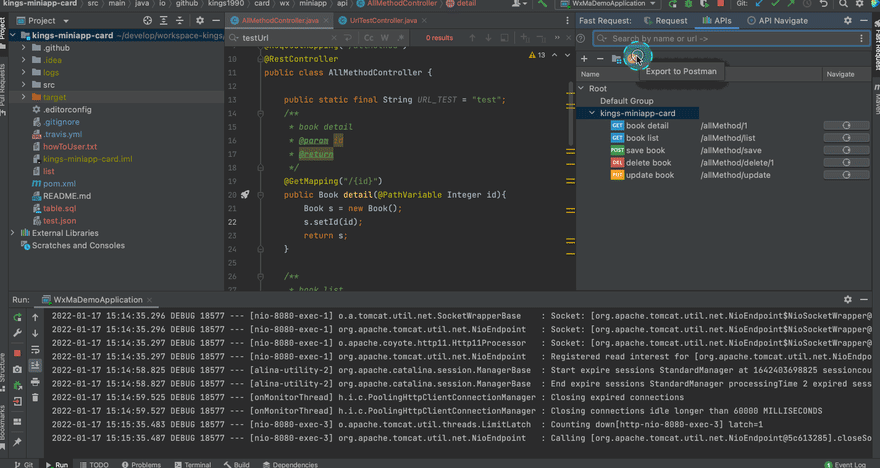Toggle whole words W in find bar
This screenshot has height=468, width=880.
pos(384,38)
